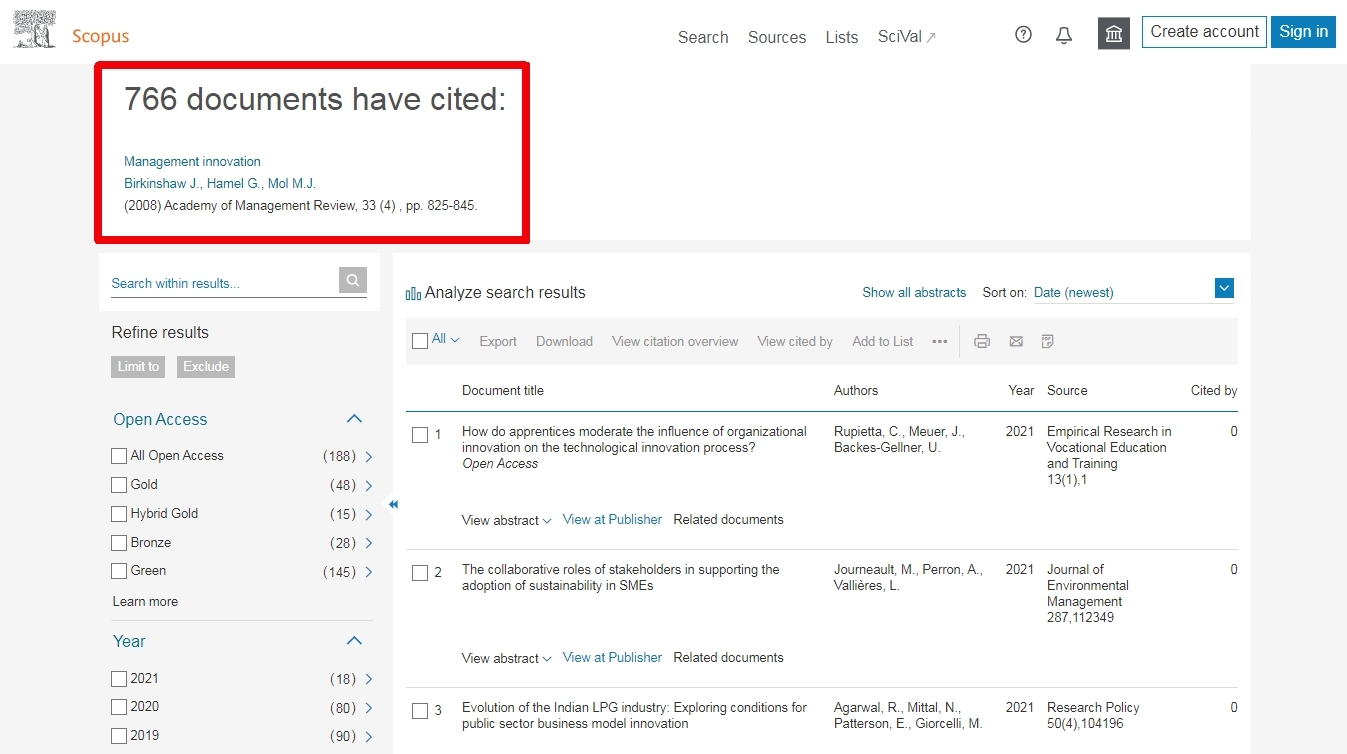Tick the select All results checkbox

click(x=420, y=341)
